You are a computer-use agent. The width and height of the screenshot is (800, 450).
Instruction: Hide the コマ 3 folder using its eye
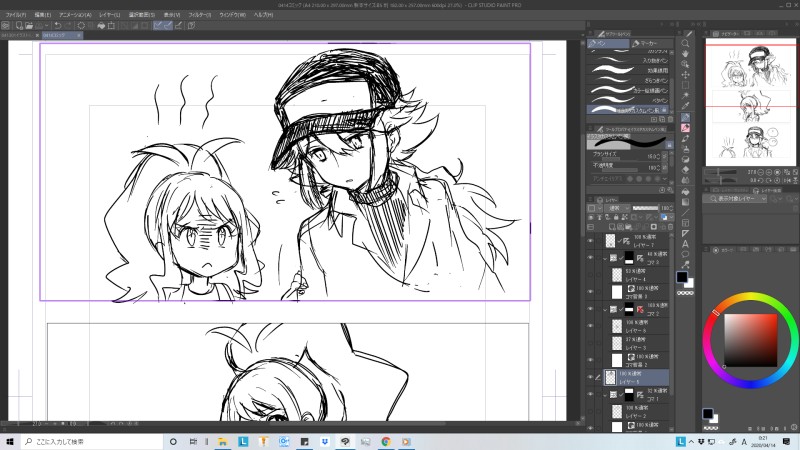pos(591,258)
